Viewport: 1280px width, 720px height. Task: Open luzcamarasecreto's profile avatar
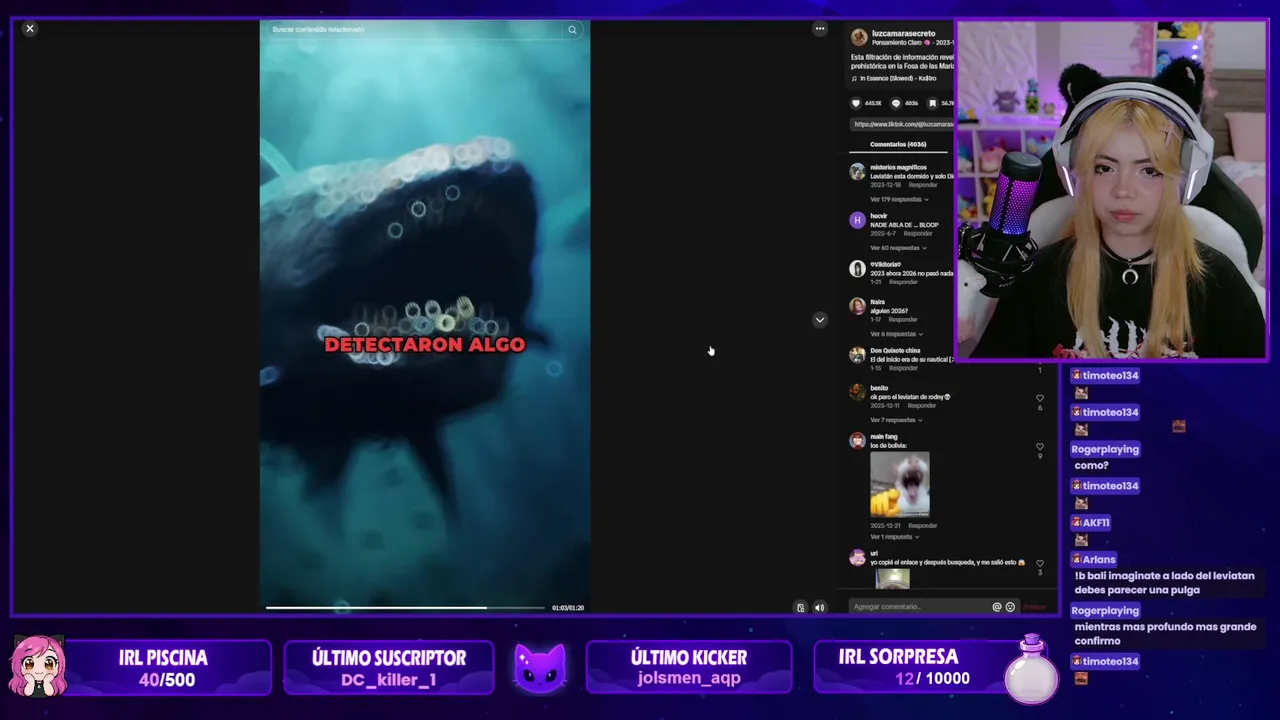858,37
